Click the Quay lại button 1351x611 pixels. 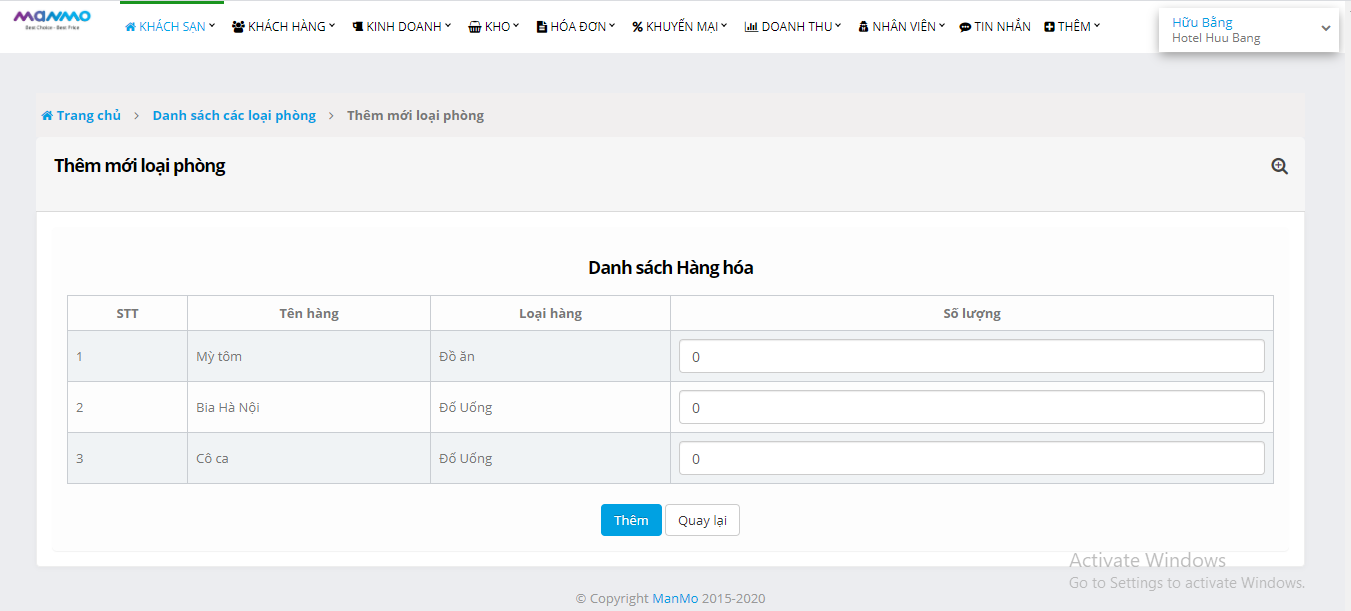(702, 520)
